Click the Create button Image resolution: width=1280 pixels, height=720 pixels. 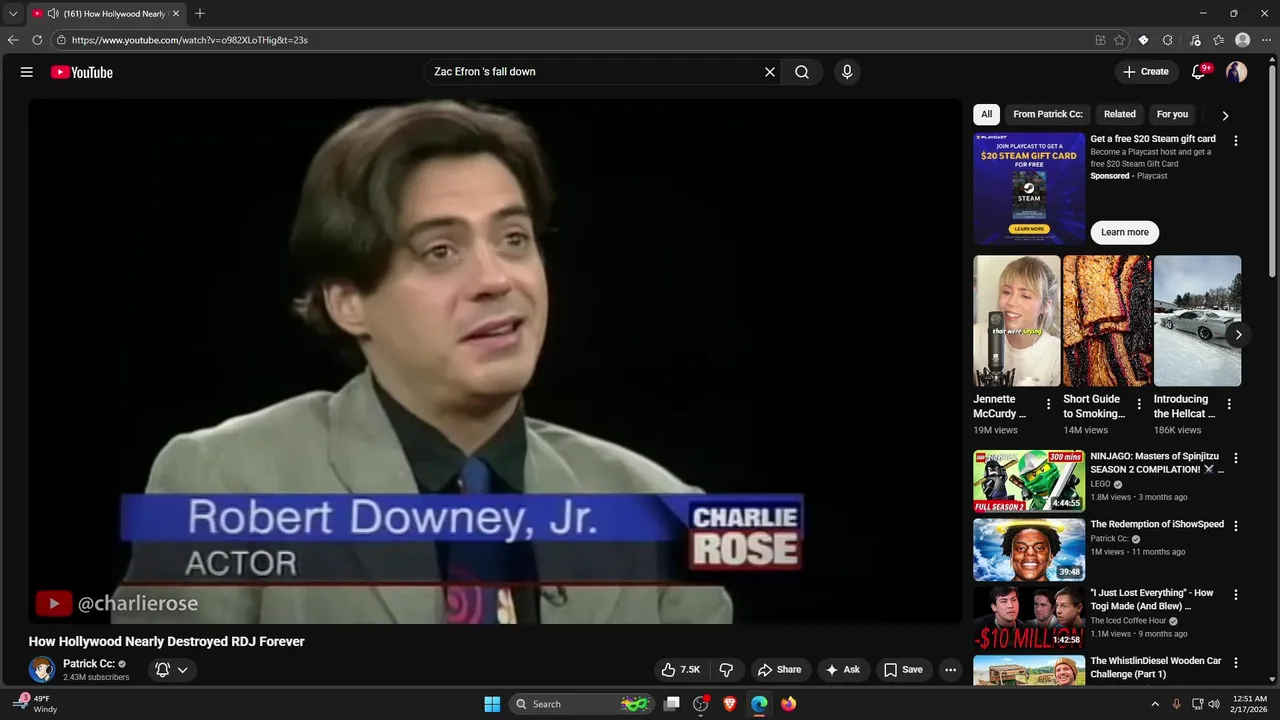tap(1146, 72)
